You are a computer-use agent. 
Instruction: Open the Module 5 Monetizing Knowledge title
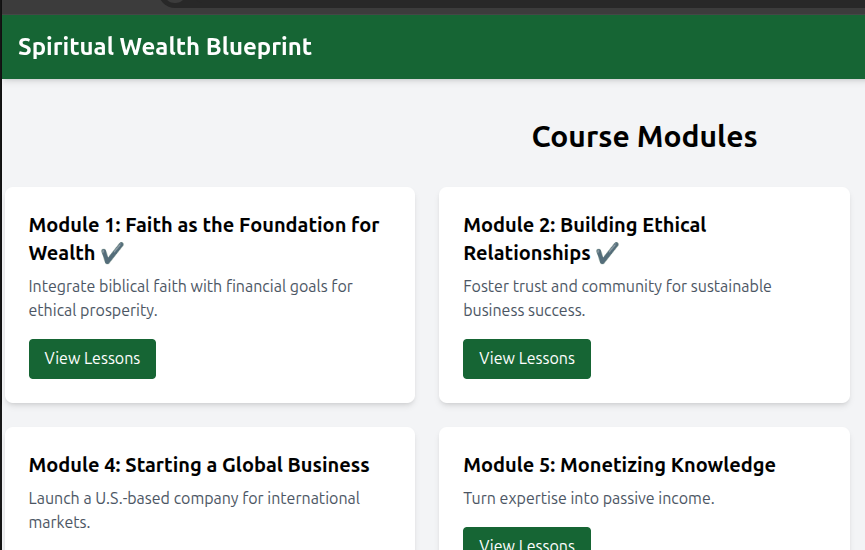coord(619,465)
